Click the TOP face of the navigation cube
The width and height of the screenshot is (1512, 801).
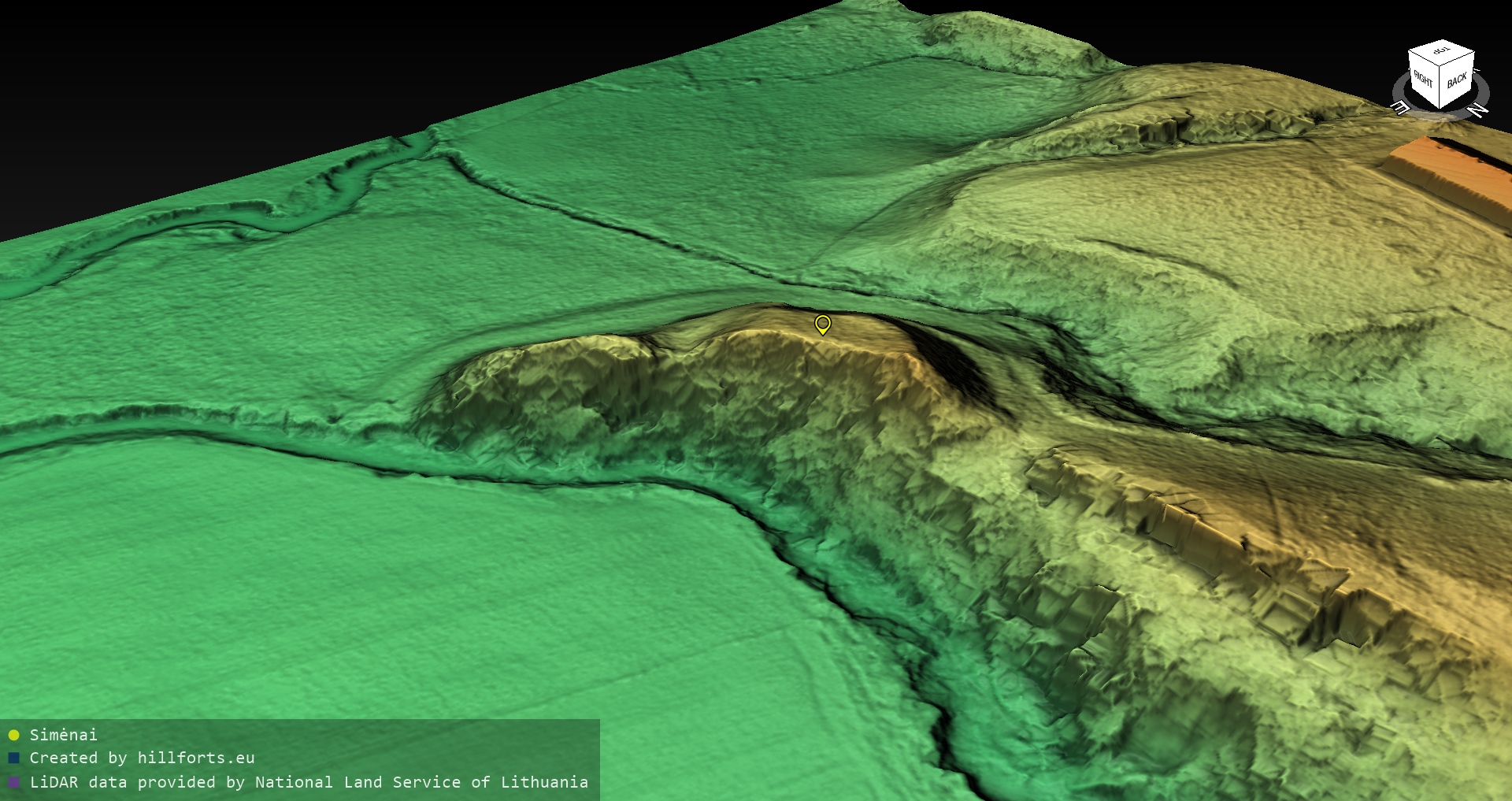1441,52
